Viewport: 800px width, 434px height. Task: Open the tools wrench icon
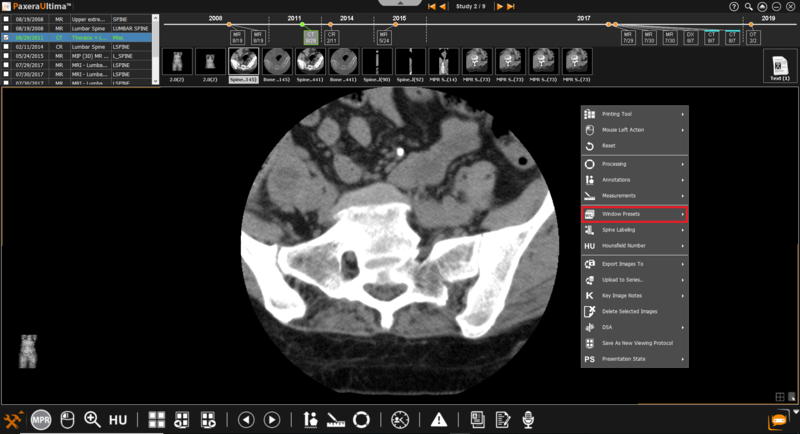click(14, 419)
